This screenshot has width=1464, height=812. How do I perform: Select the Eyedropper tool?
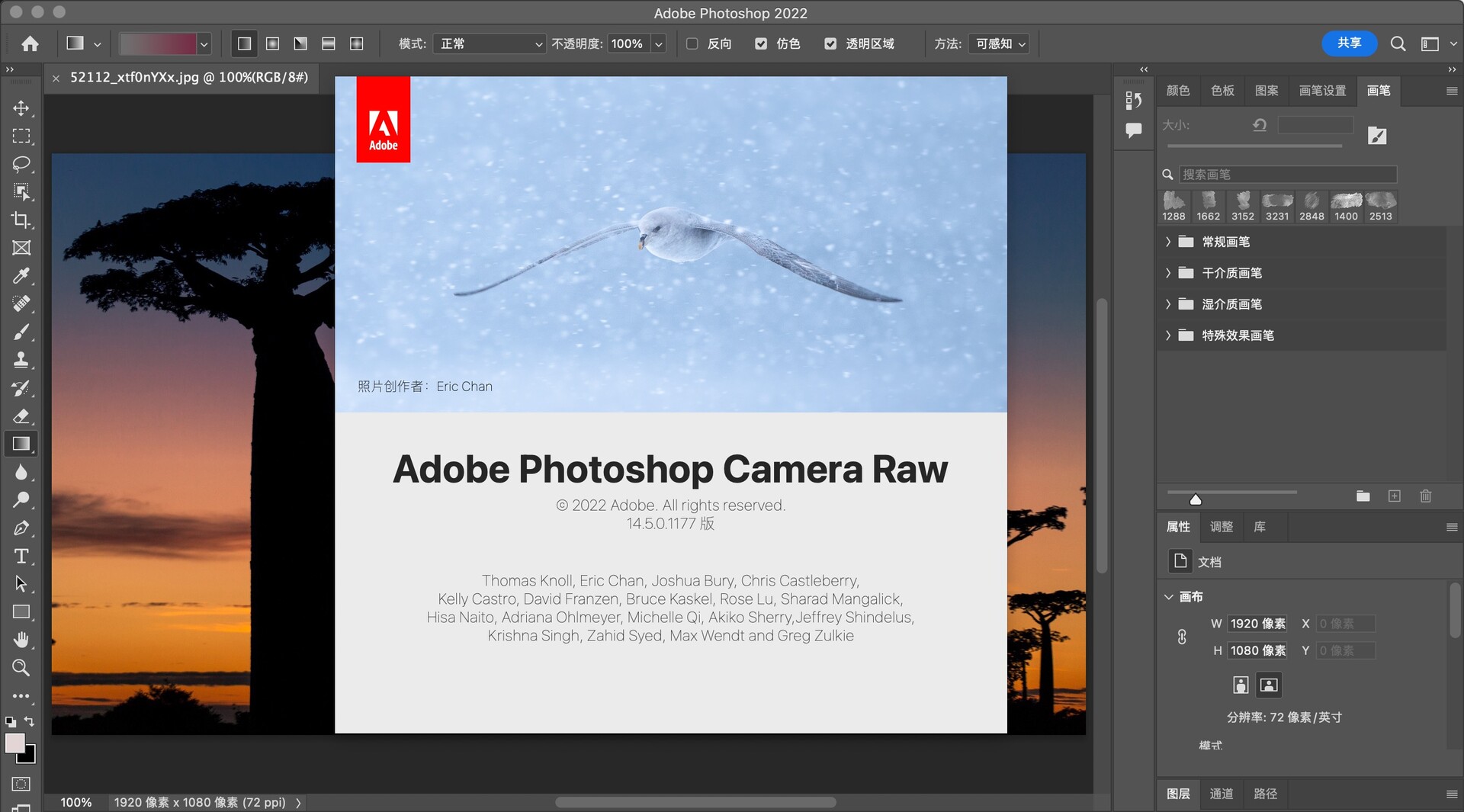coord(21,276)
